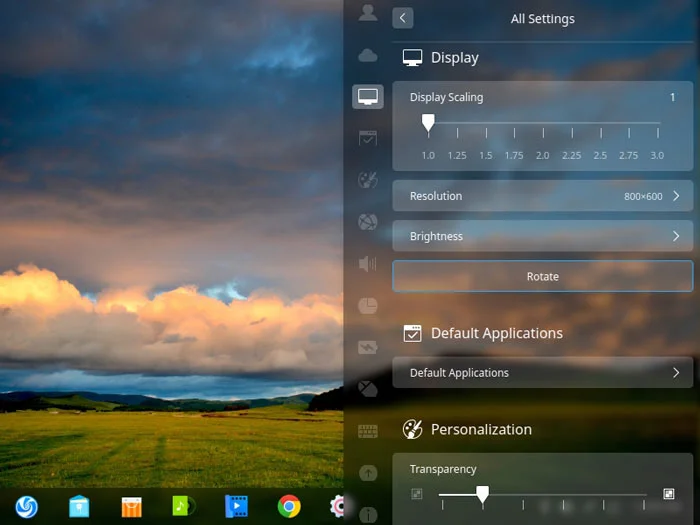Launch Google Chrome from the dock

tap(289, 507)
